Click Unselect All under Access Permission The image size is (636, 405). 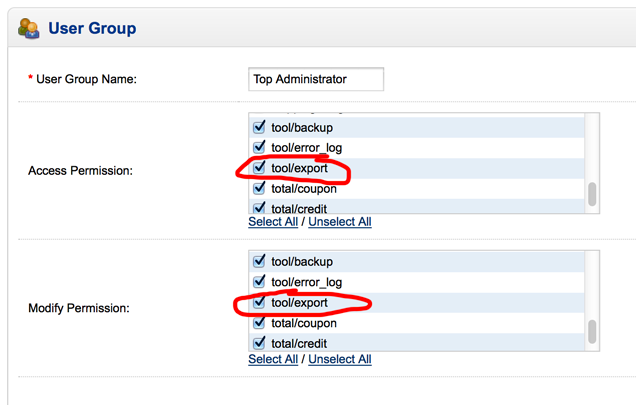340,222
